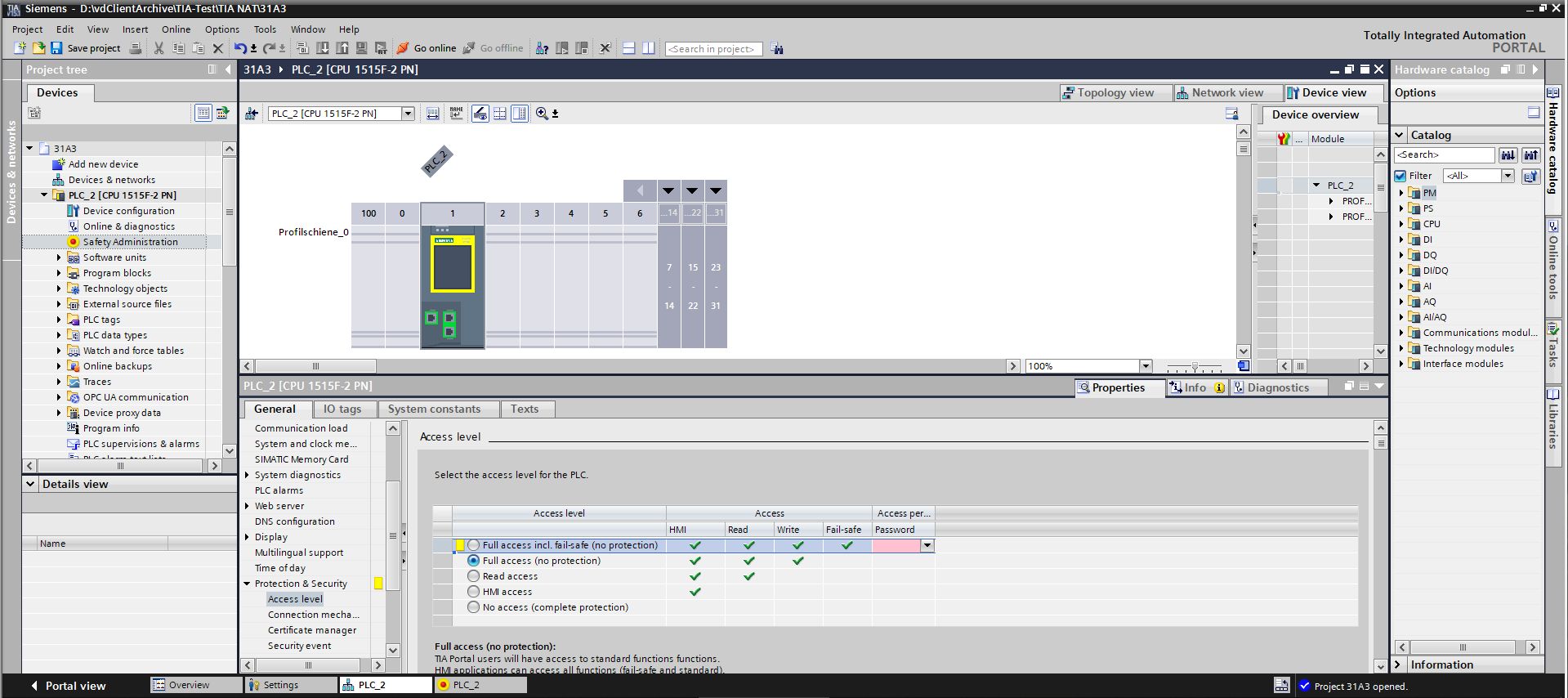Click the split editor horizontally icon
The width and height of the screenshot is (1568, 698).
tap(628, 48)
